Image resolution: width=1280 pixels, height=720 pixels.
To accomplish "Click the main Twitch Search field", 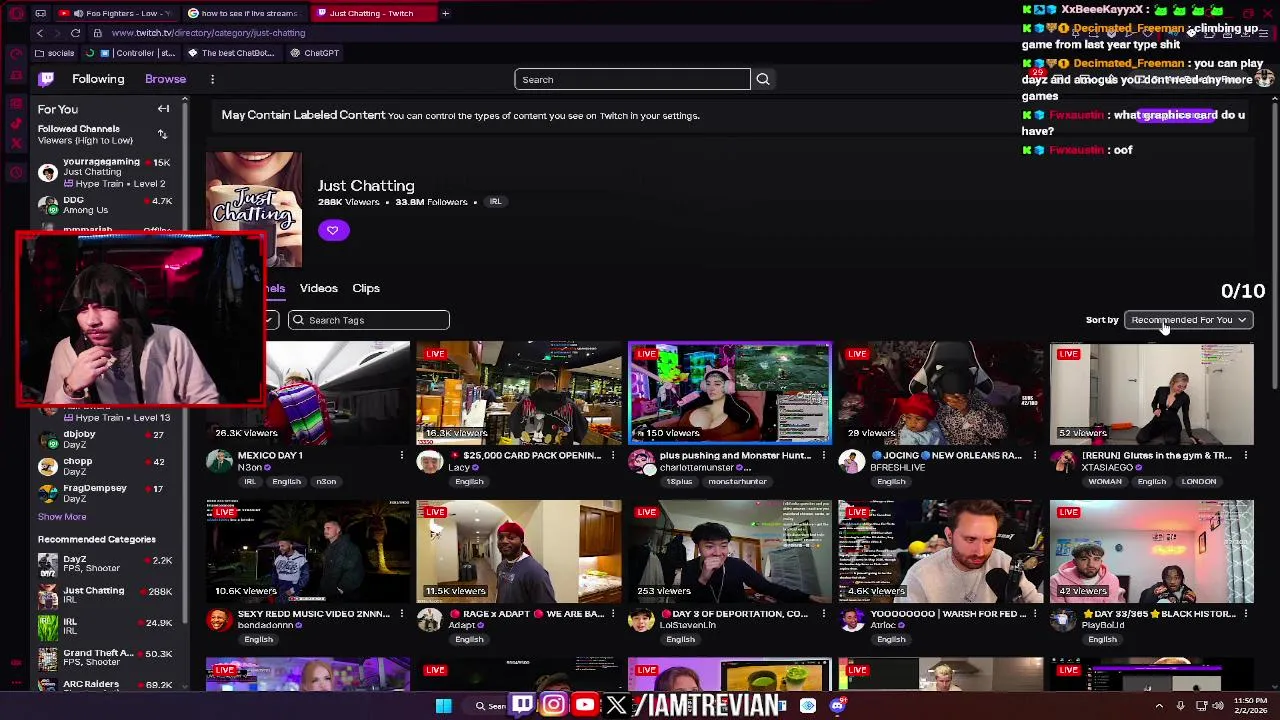I will click(x=632, y=79).
